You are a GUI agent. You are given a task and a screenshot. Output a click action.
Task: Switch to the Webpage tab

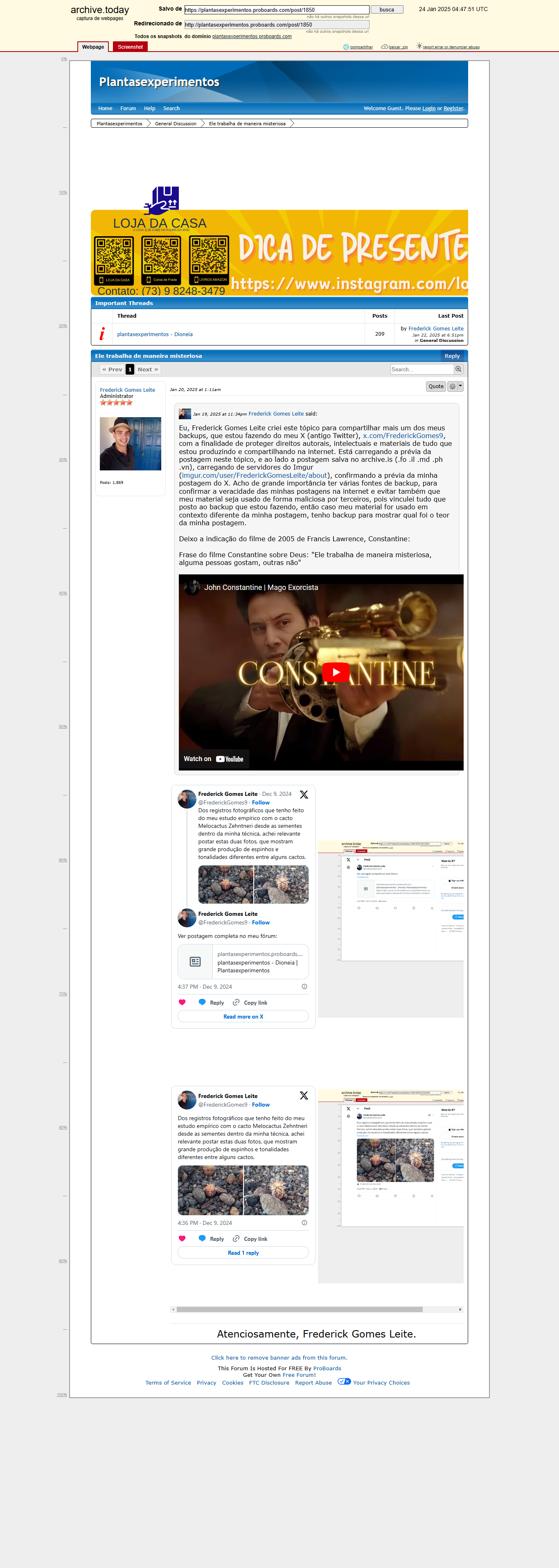[x=93, y=47]
